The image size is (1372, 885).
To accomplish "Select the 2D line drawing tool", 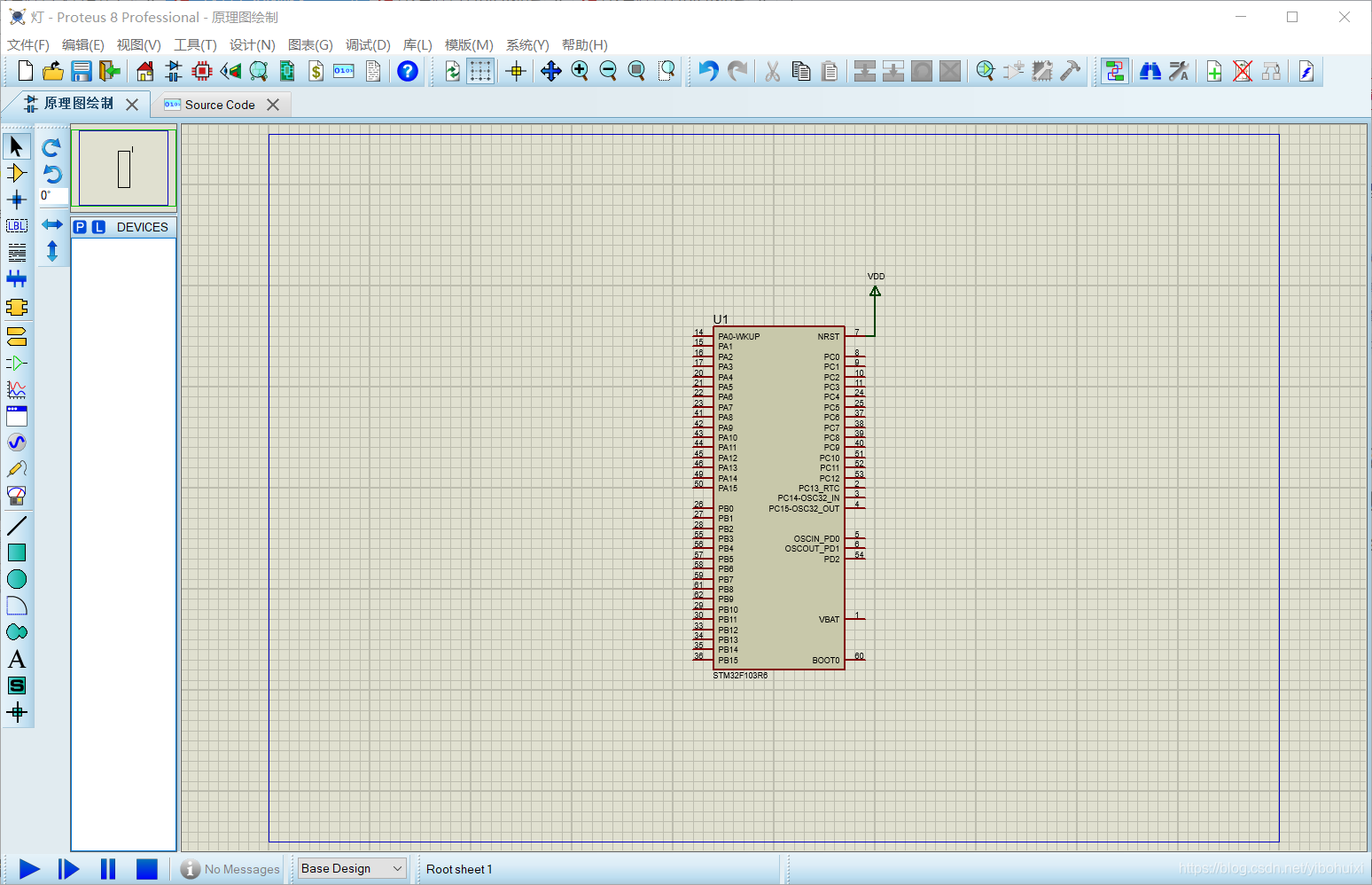I will 17,526.
